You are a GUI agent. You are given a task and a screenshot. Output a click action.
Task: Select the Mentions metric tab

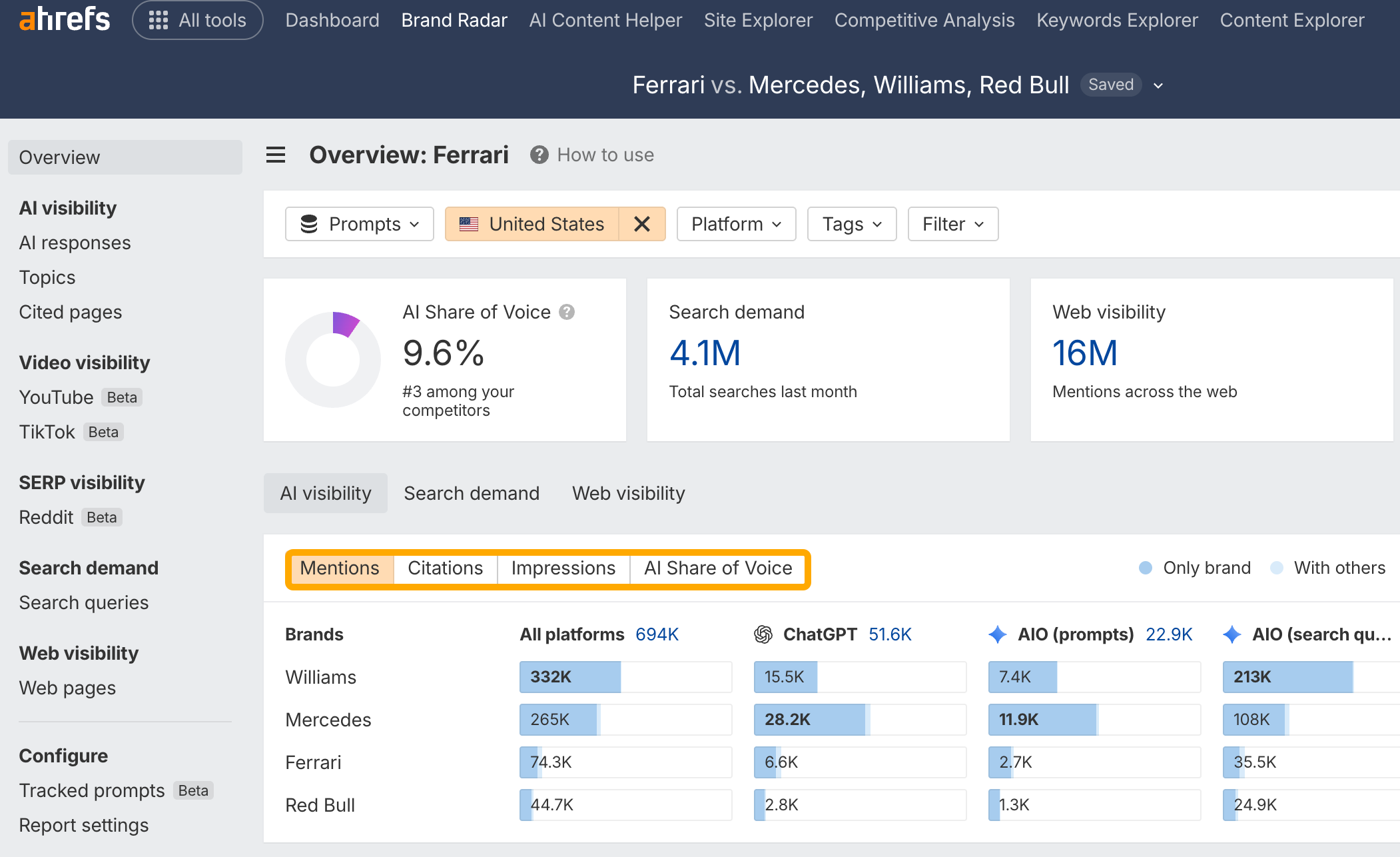[340, 568]
